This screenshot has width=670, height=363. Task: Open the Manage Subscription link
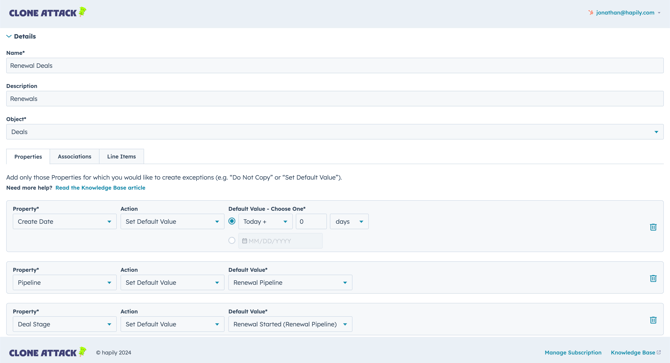(573, 353)
